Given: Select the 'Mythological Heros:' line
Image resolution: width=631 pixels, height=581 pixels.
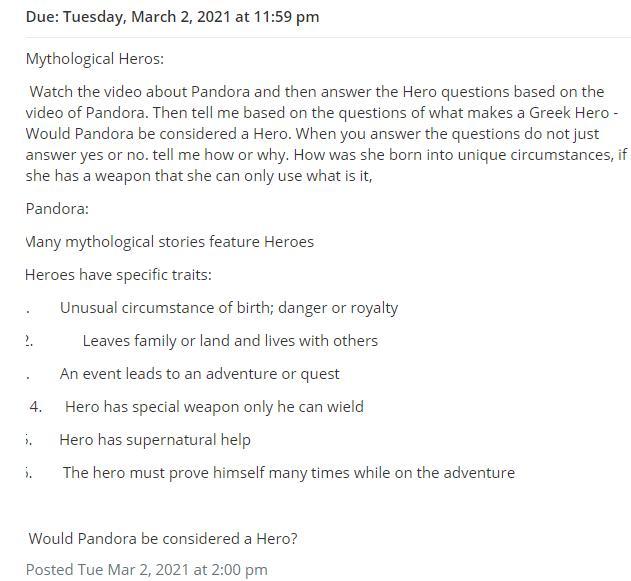Looking at the screenshot, I should pos(95,59).
